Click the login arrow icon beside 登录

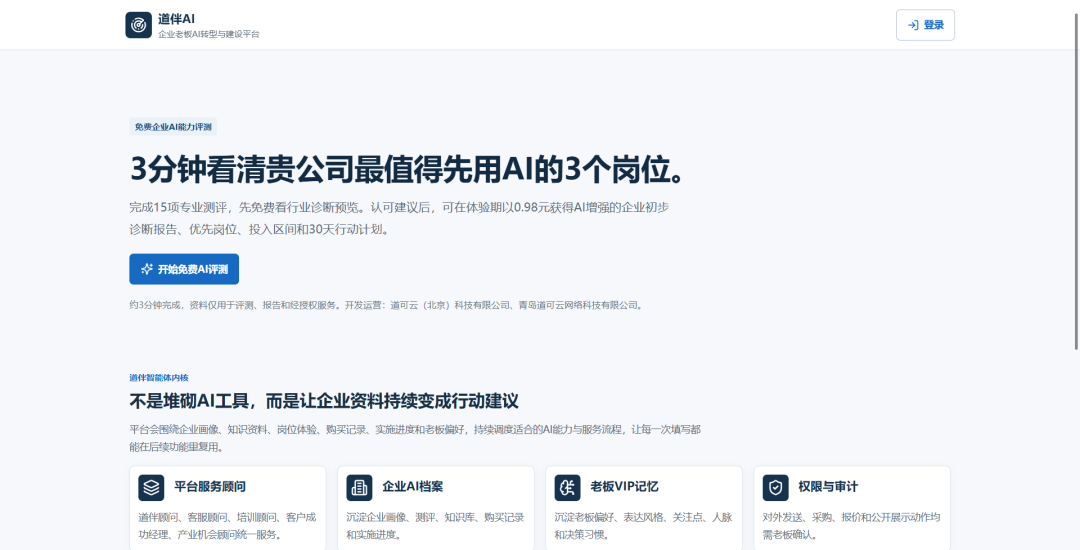pos(913,25)
